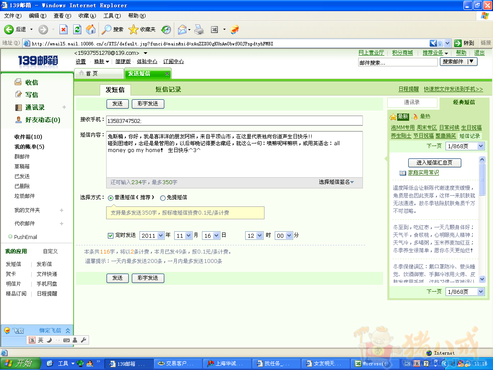Open the day dropdown showing 16
This screenshot has width=493, height=370.
coord(211,236)
